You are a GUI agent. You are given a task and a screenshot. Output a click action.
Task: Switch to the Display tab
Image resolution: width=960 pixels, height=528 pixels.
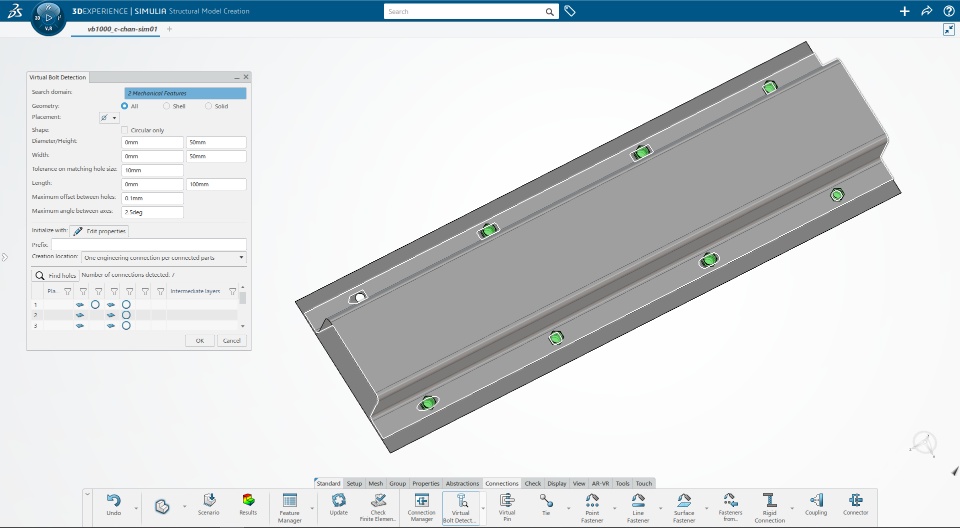tap(557, 483)
